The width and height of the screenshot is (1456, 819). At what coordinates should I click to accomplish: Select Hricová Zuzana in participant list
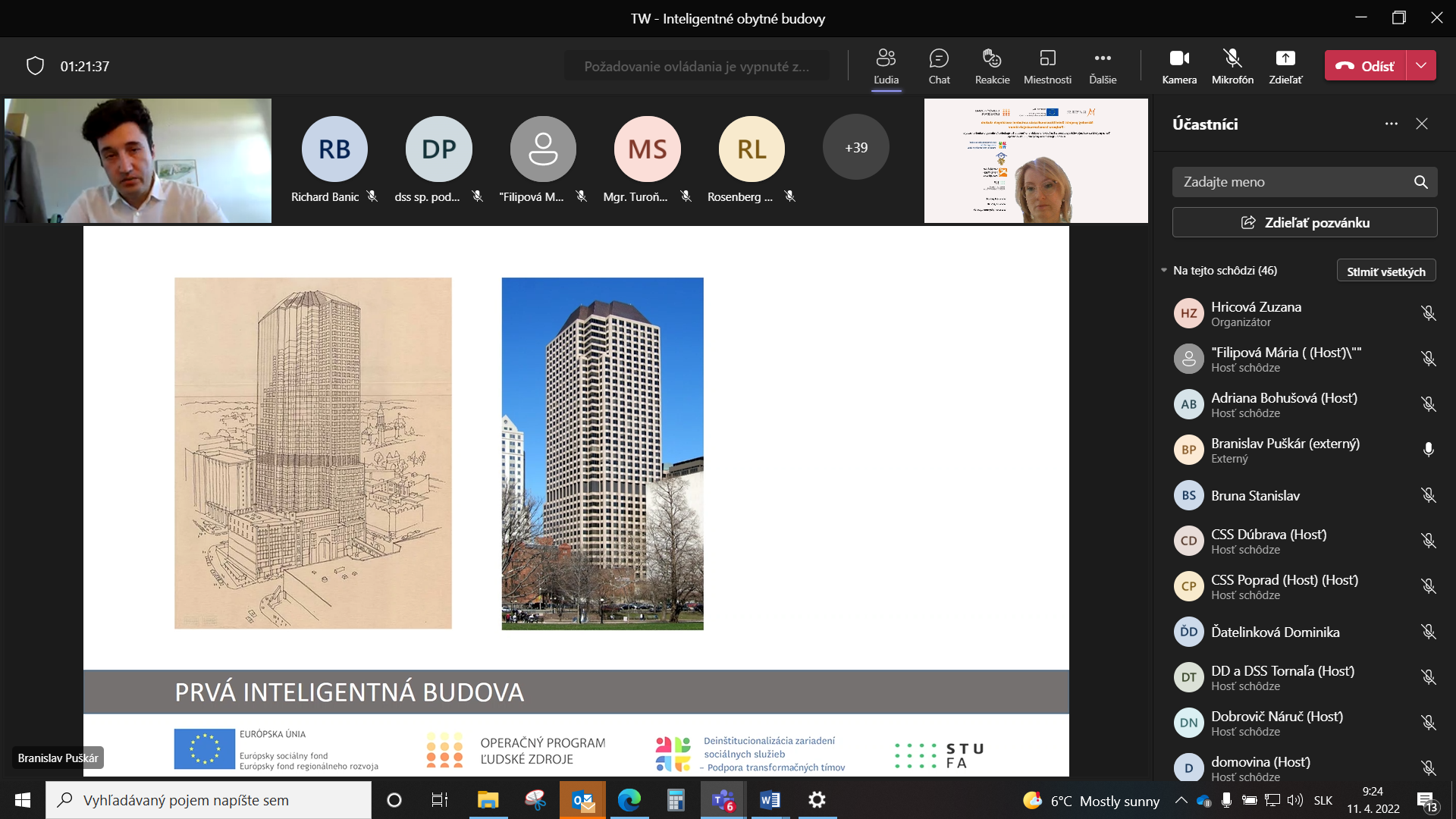point(1256,313)
